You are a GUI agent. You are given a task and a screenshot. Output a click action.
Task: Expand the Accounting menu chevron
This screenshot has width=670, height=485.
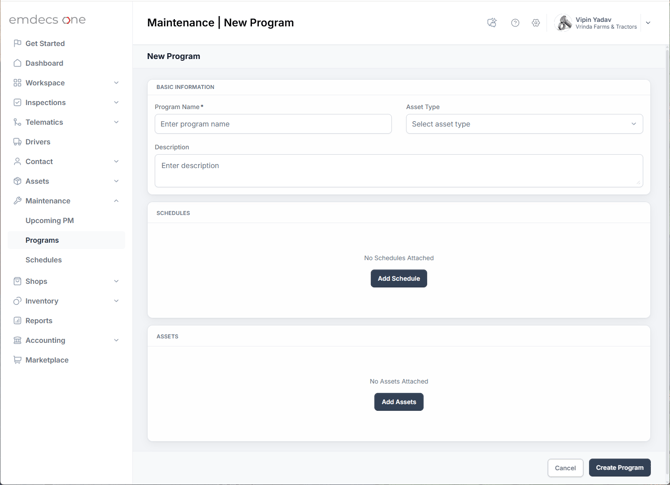[116, 340]
